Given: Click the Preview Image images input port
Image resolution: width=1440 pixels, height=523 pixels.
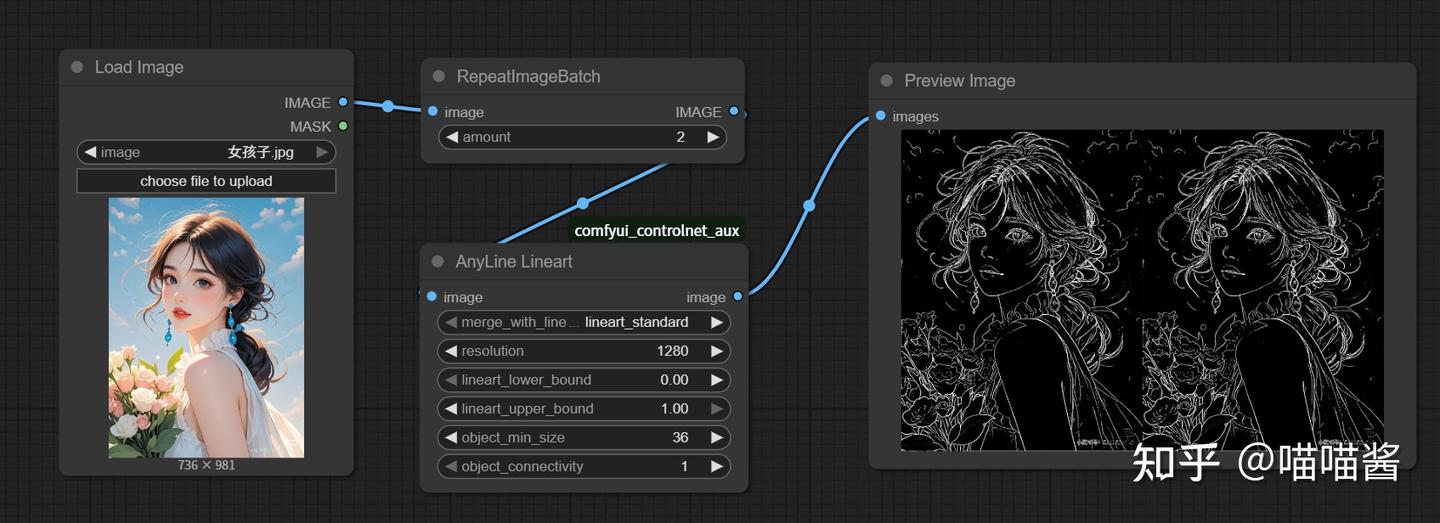Looking at the screenshot, I should click(x=880, y=116).
